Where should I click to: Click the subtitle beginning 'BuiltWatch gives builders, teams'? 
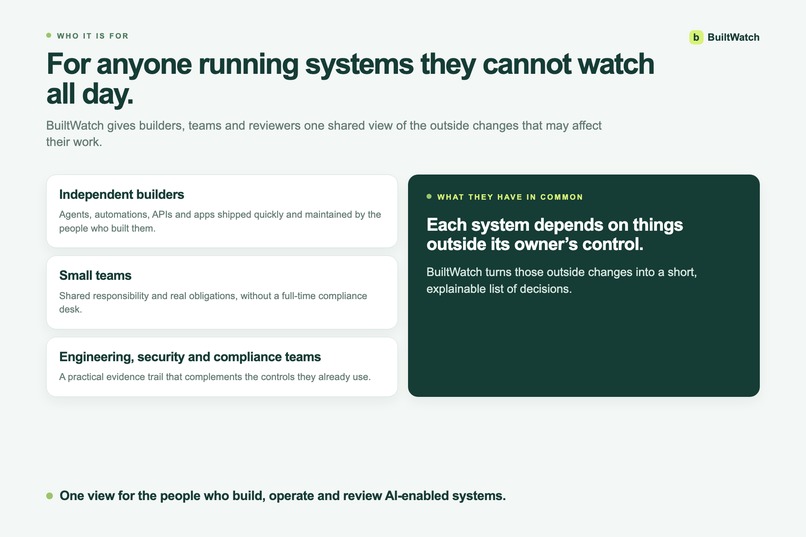(x=324, y=134)
